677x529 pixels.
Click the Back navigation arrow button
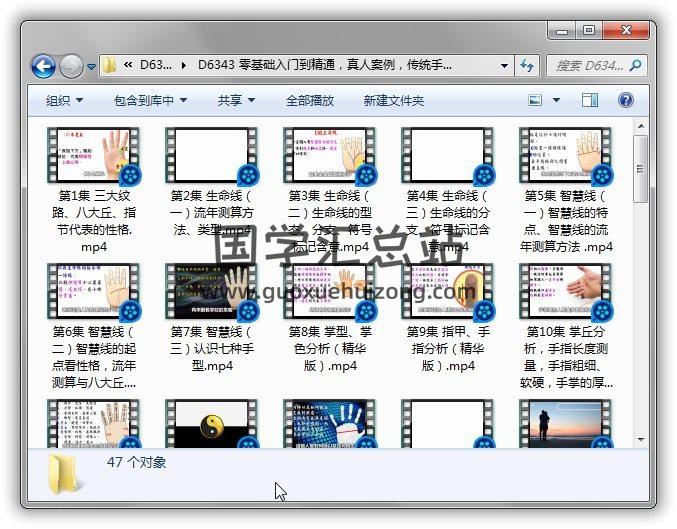coord(43,66)
